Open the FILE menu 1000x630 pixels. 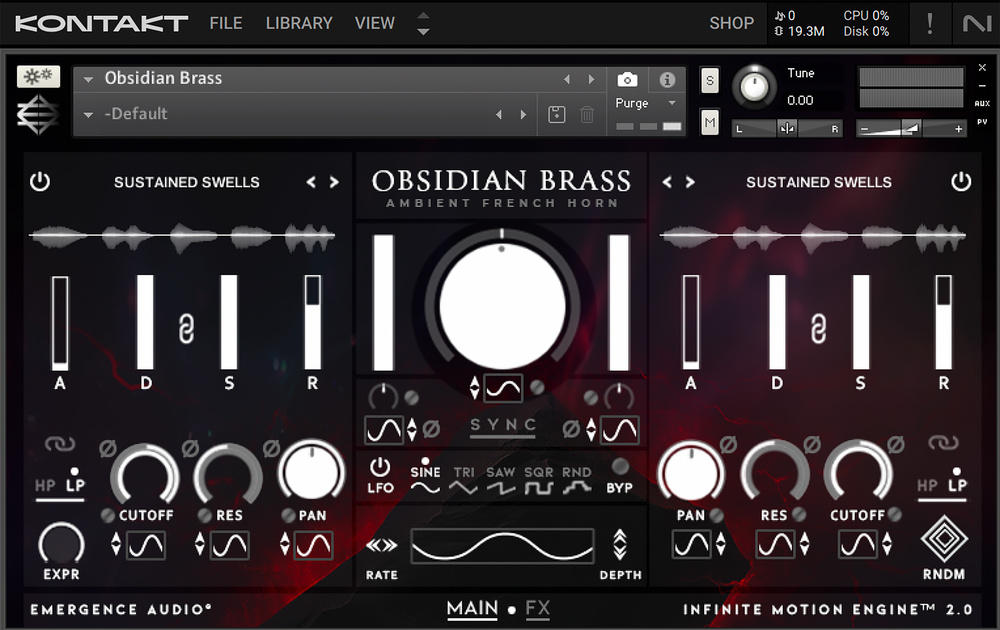point(226,23)
